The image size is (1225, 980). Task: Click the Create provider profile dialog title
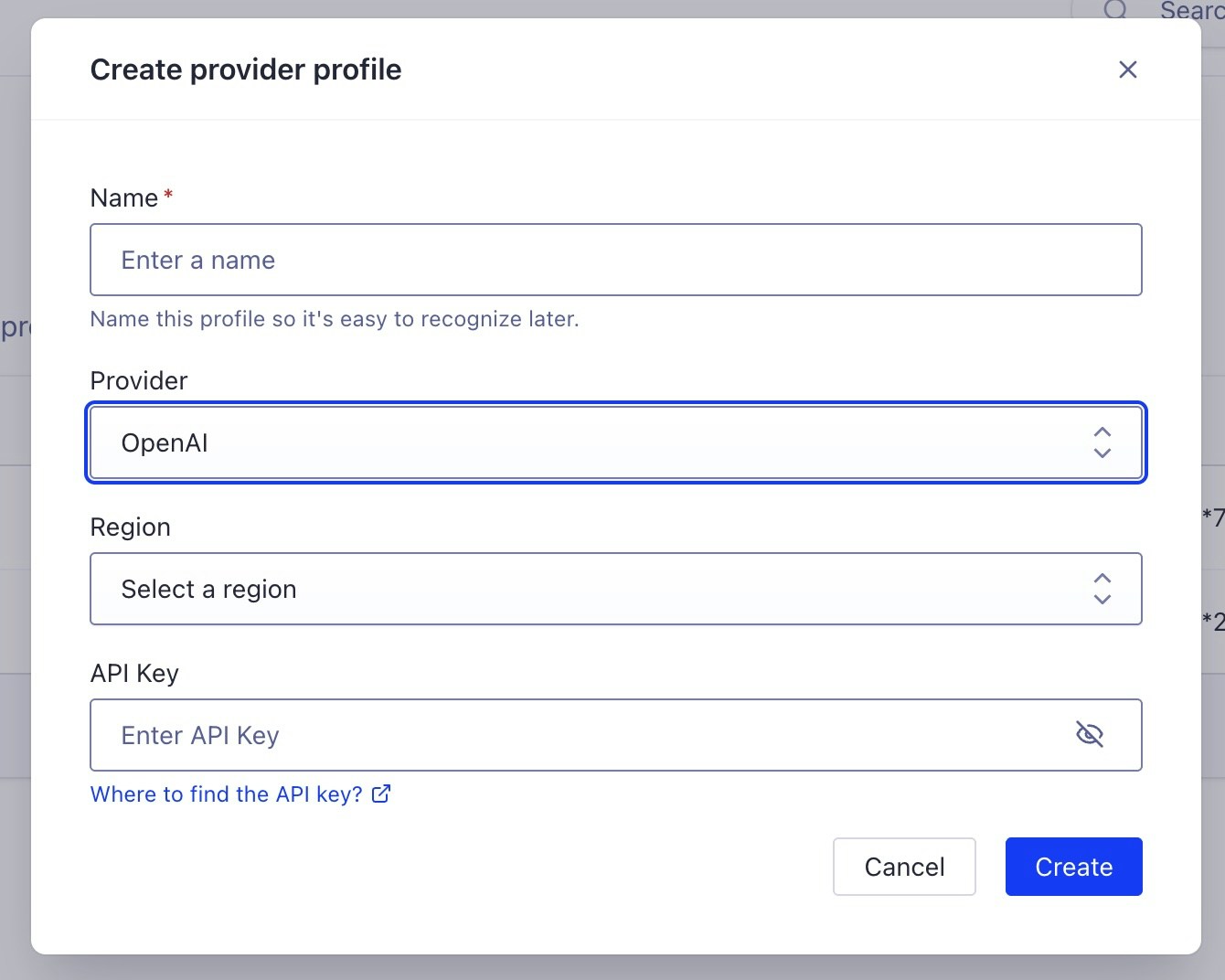(x=245, y=69)
